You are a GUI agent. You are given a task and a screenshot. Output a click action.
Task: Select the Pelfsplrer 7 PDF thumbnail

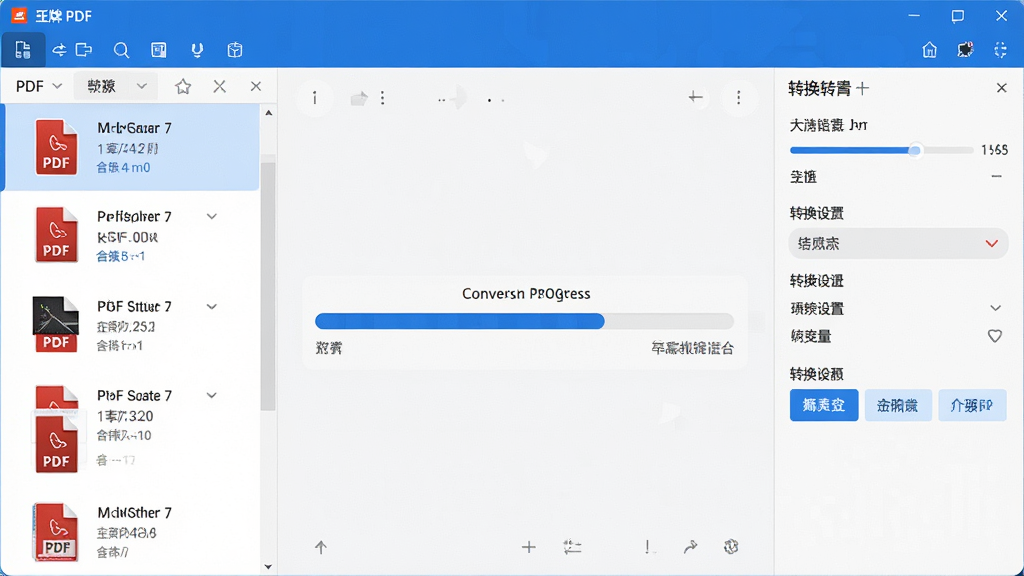coord(56,235)
